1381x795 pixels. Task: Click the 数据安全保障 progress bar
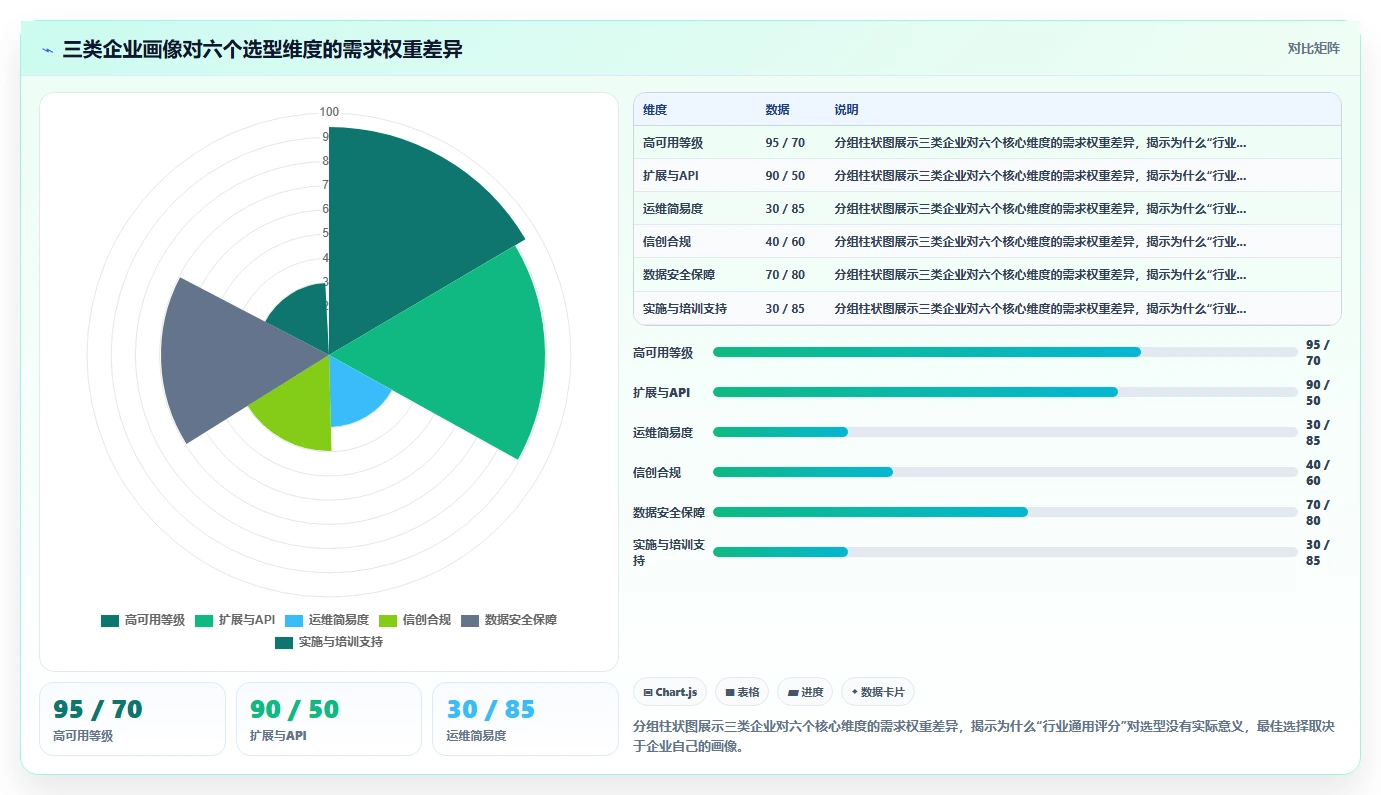[x=1005, y=512]
